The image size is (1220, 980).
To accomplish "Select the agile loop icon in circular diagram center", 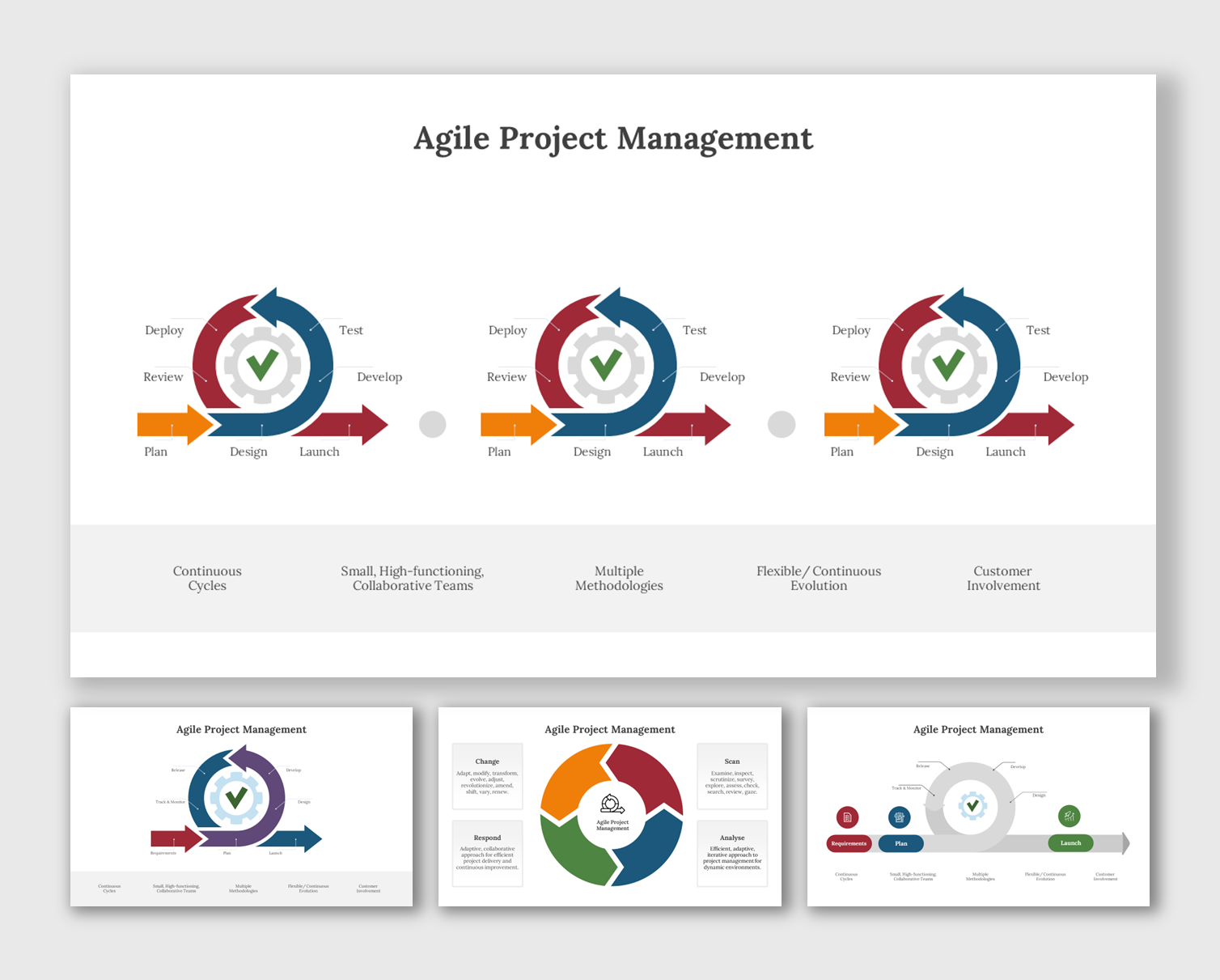I will tap(612, 804).
